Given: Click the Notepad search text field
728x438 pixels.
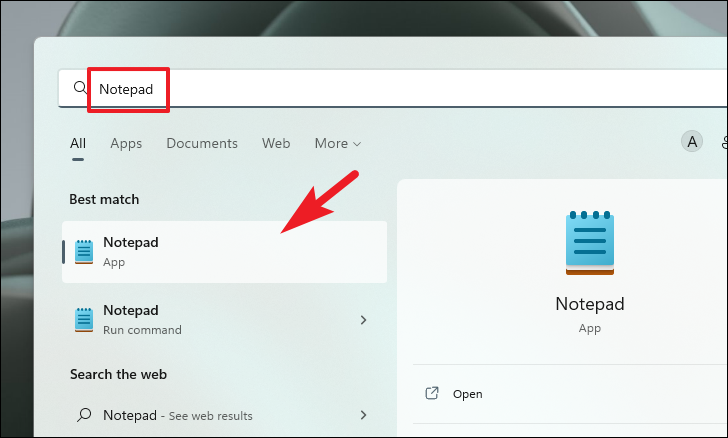Looking at the screenshot, I should (x=392, y=88).
